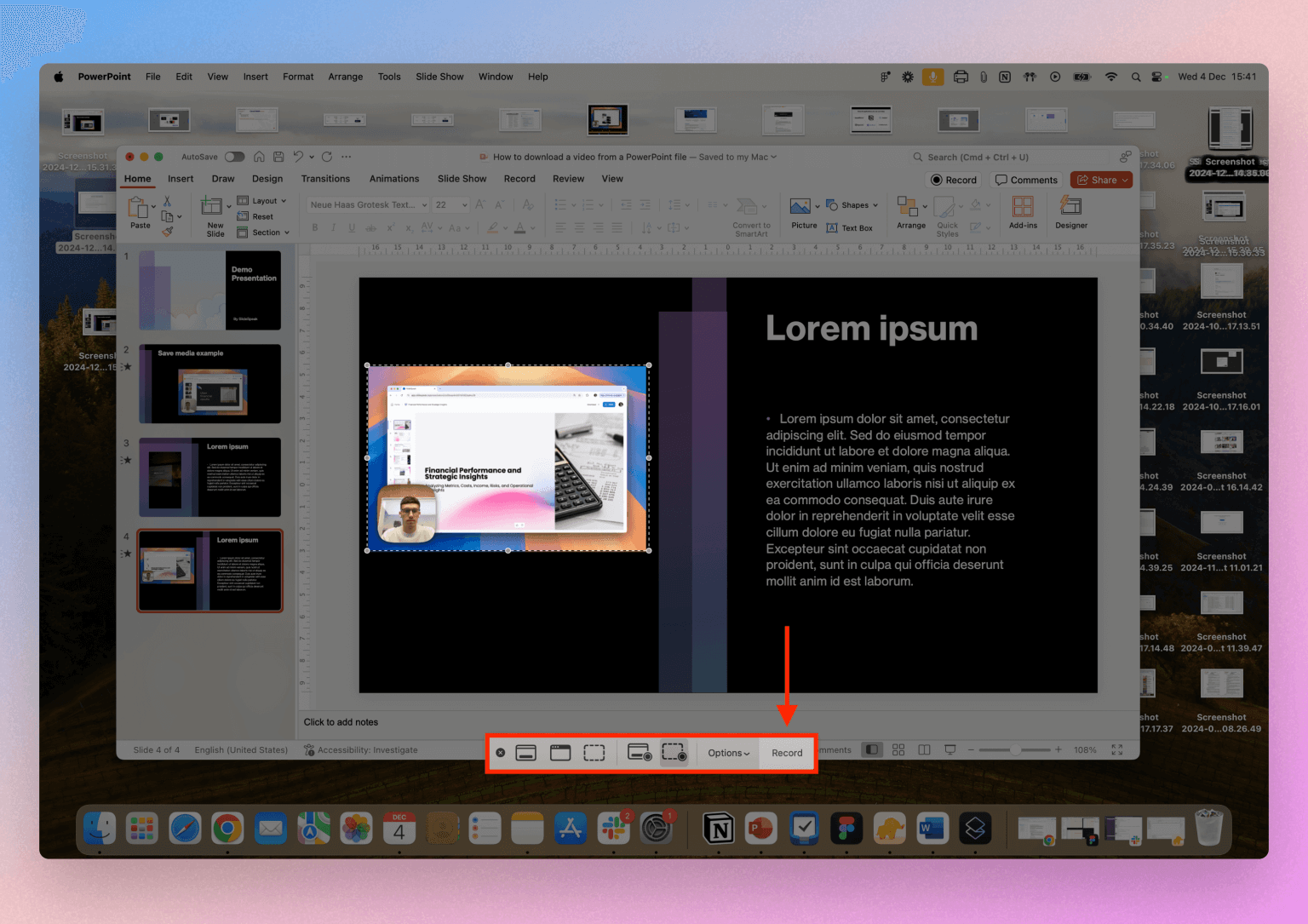Click the Record button to start recording

coord(785,752)
